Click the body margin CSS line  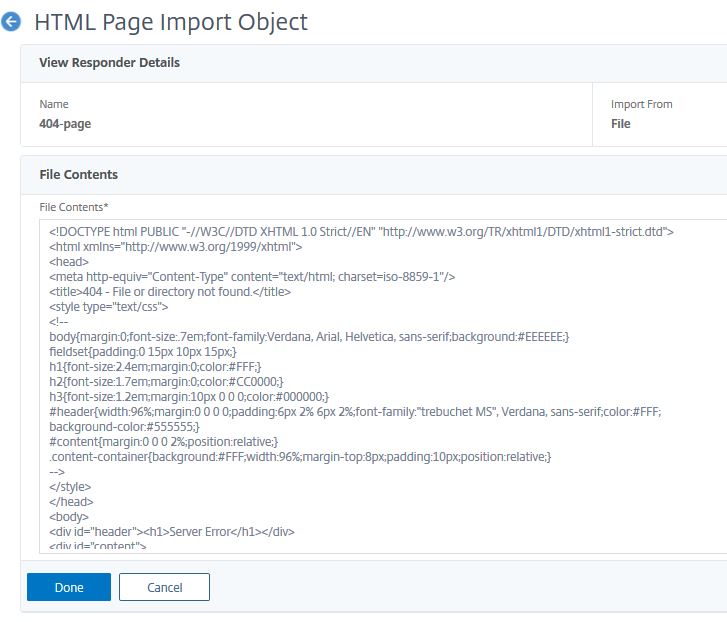(309, 337)
